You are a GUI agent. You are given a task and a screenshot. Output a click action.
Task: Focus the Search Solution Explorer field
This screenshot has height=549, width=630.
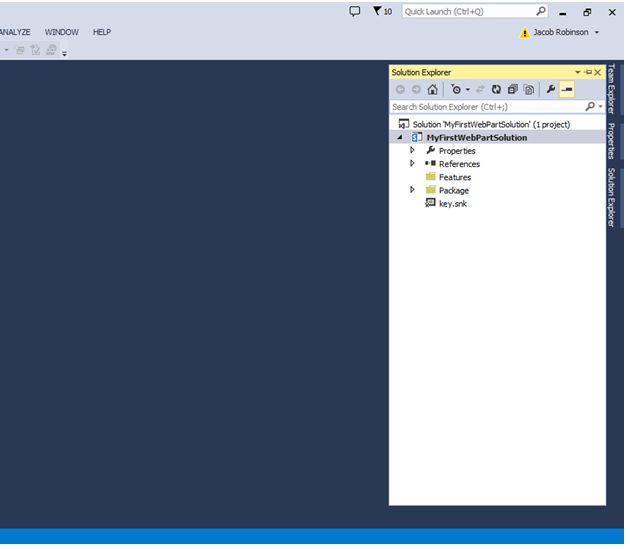pos(487,107)
